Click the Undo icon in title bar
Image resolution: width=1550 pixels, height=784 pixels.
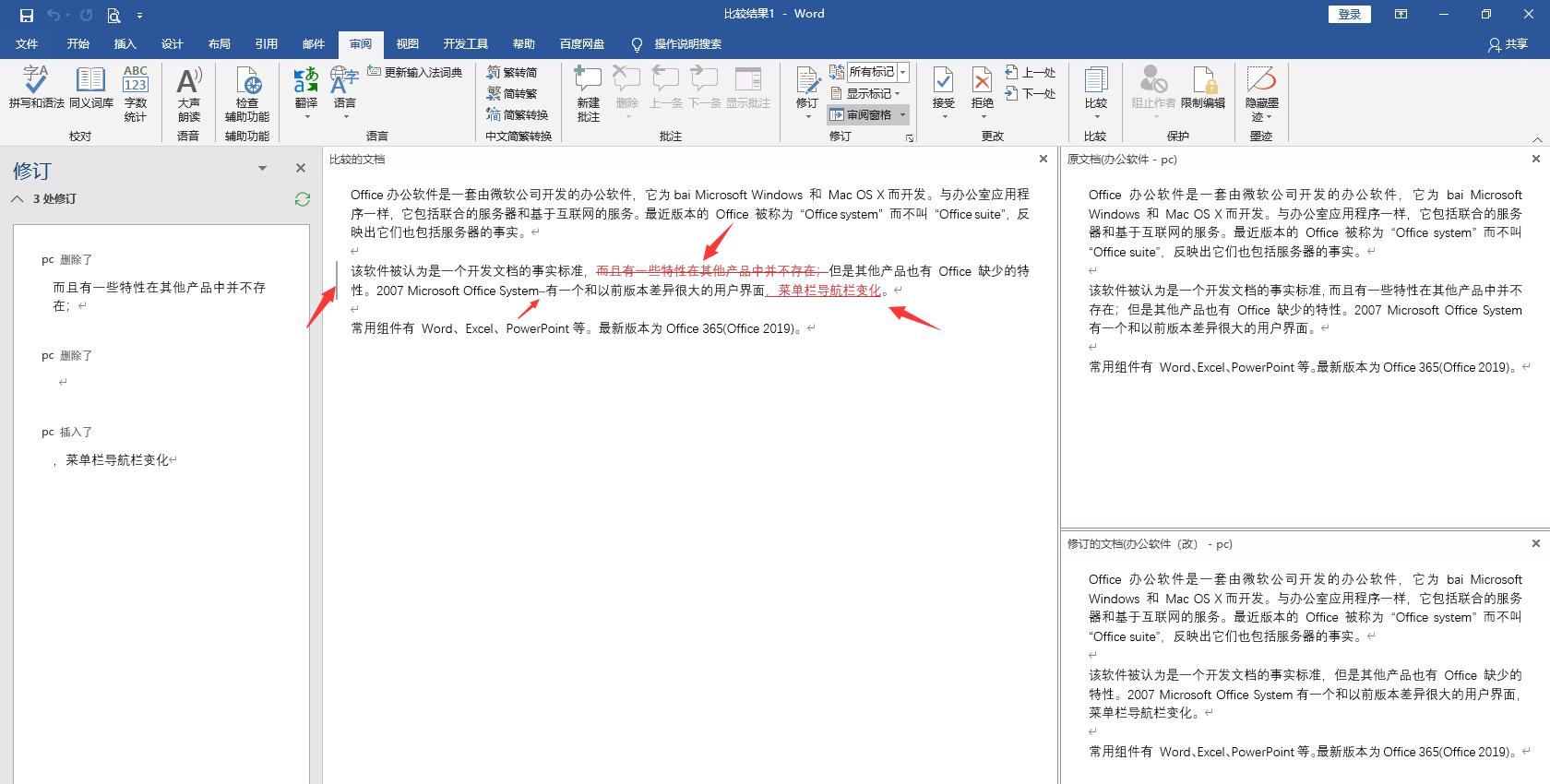click(54, 15)
